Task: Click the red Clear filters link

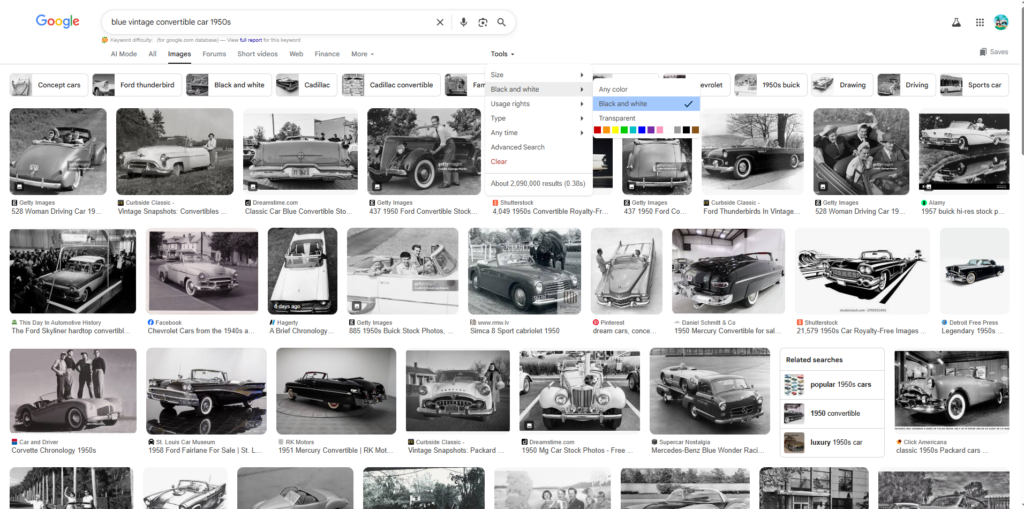Action: pos(498,161)
